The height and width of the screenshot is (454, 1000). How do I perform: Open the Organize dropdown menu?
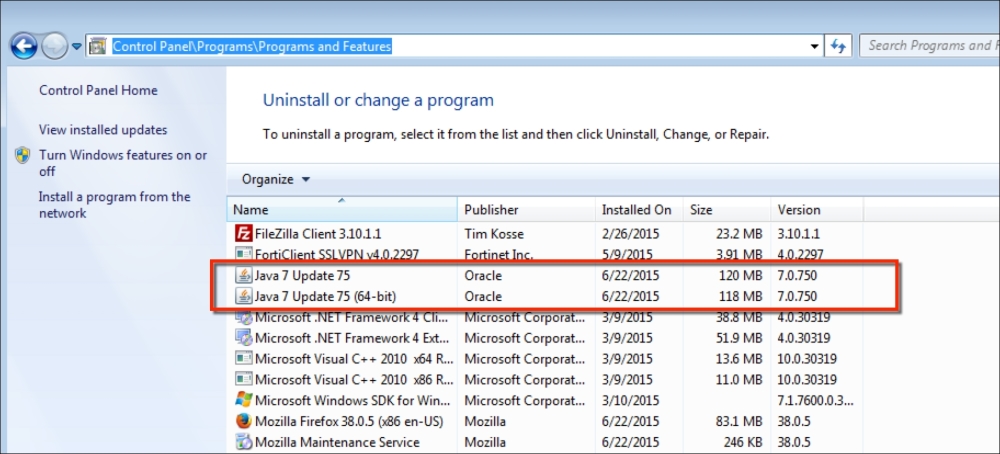pyautogui.click(x=276, y=180)
